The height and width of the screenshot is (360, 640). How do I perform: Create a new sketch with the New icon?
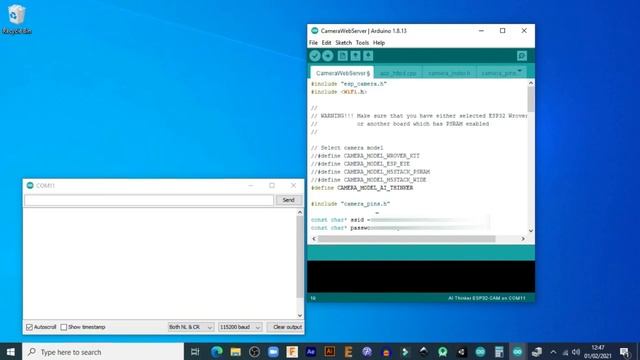[342, 56]
